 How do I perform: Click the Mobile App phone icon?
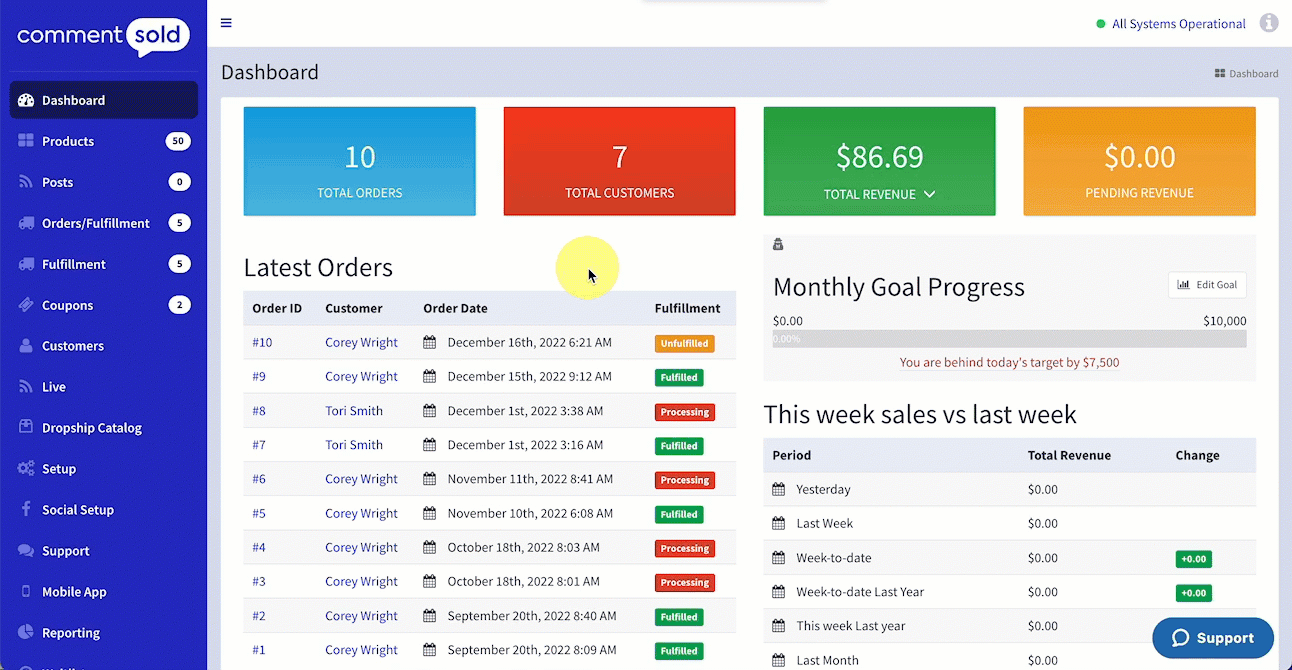tap(26, 591)
